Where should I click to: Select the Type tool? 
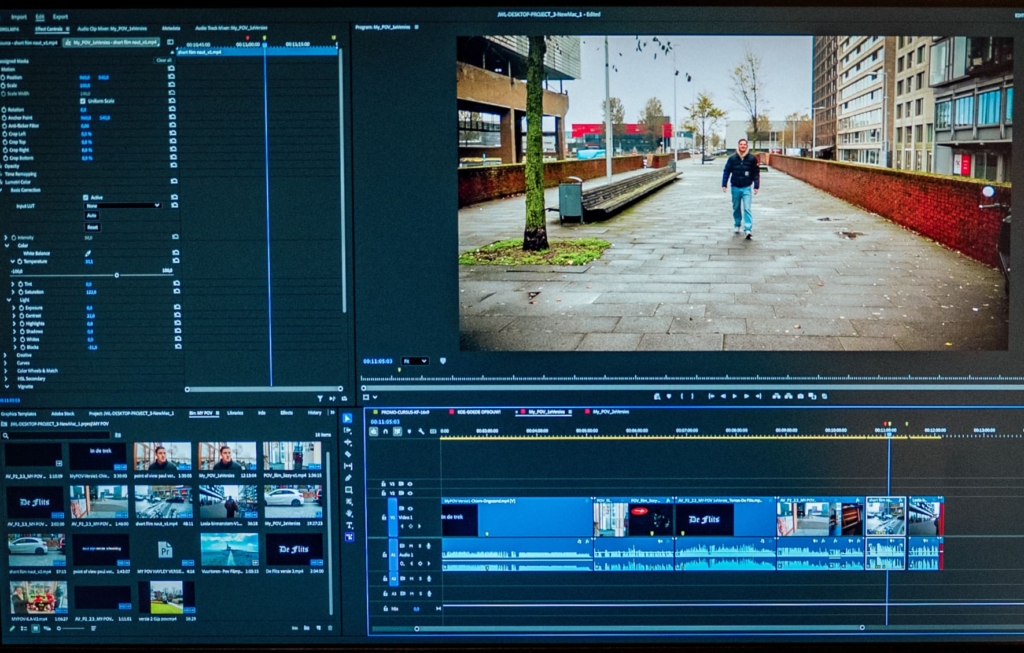coord(347,525)
